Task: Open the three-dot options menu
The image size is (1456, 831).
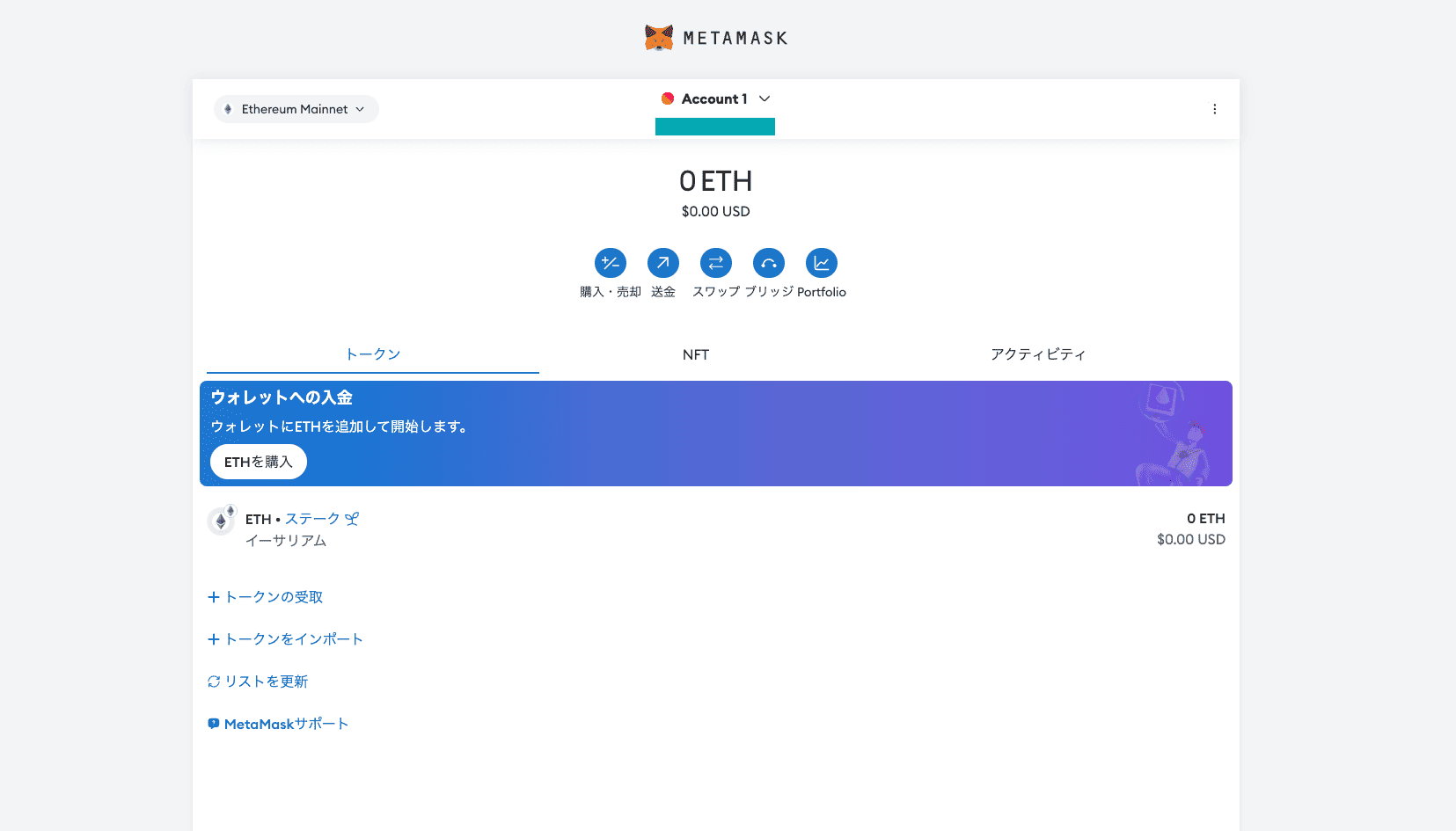Action: 1214,109
